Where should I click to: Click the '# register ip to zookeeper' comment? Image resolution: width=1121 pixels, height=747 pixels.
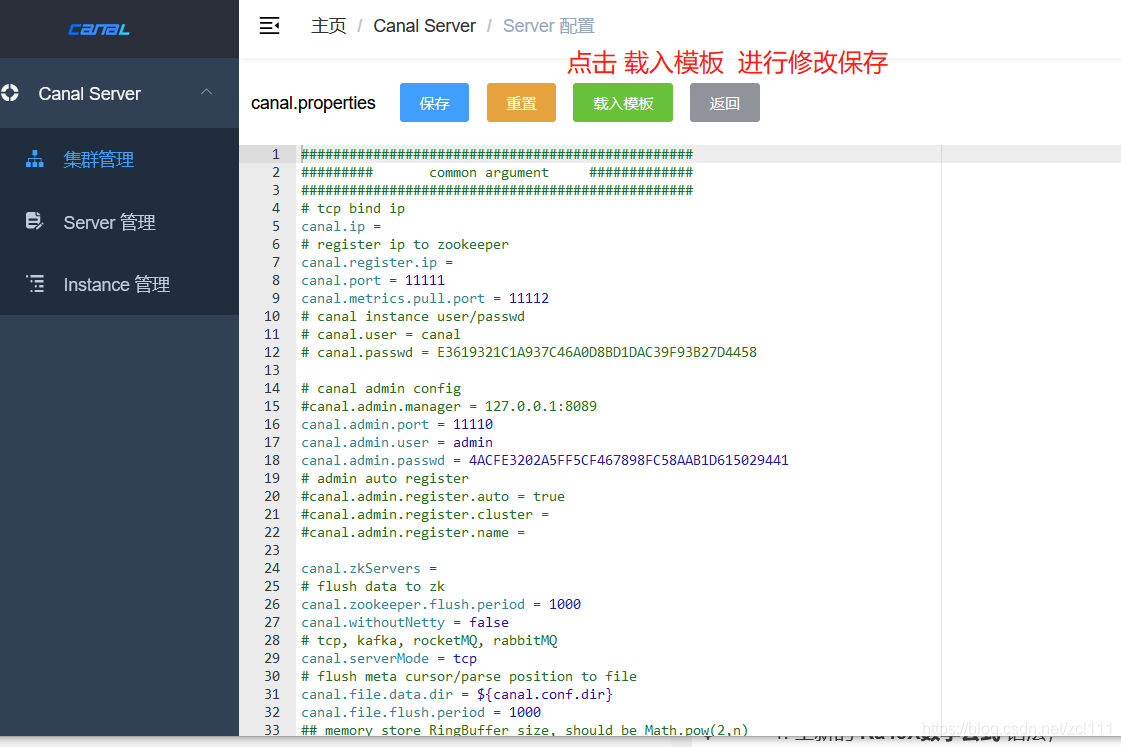[405, 244]
